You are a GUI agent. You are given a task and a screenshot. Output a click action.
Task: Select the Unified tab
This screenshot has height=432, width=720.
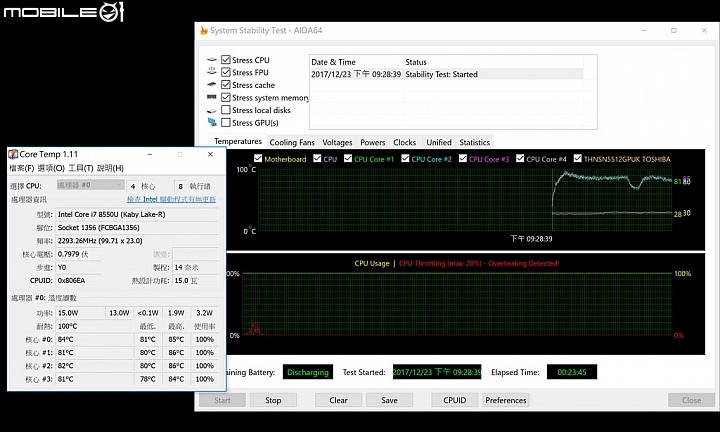pos(439,142)
